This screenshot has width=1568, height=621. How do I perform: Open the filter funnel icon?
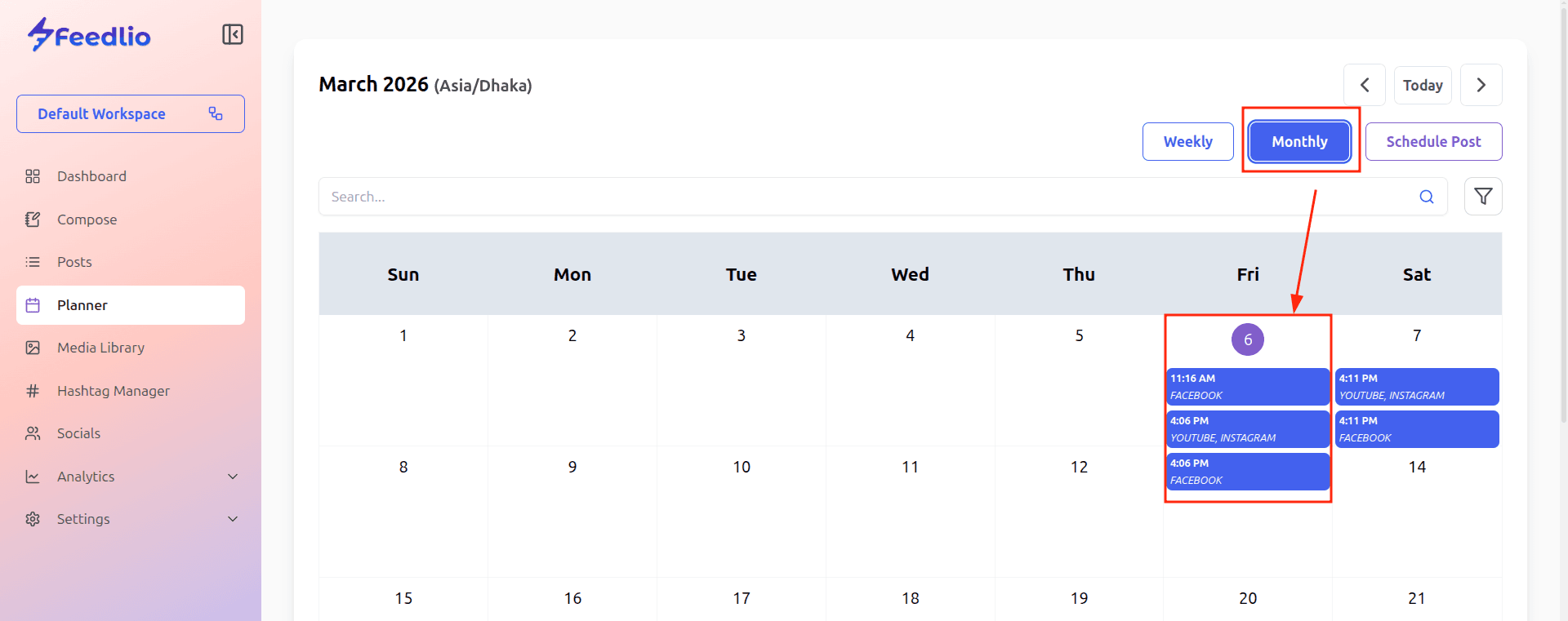pyautogui.click(x=1483, y=197)
